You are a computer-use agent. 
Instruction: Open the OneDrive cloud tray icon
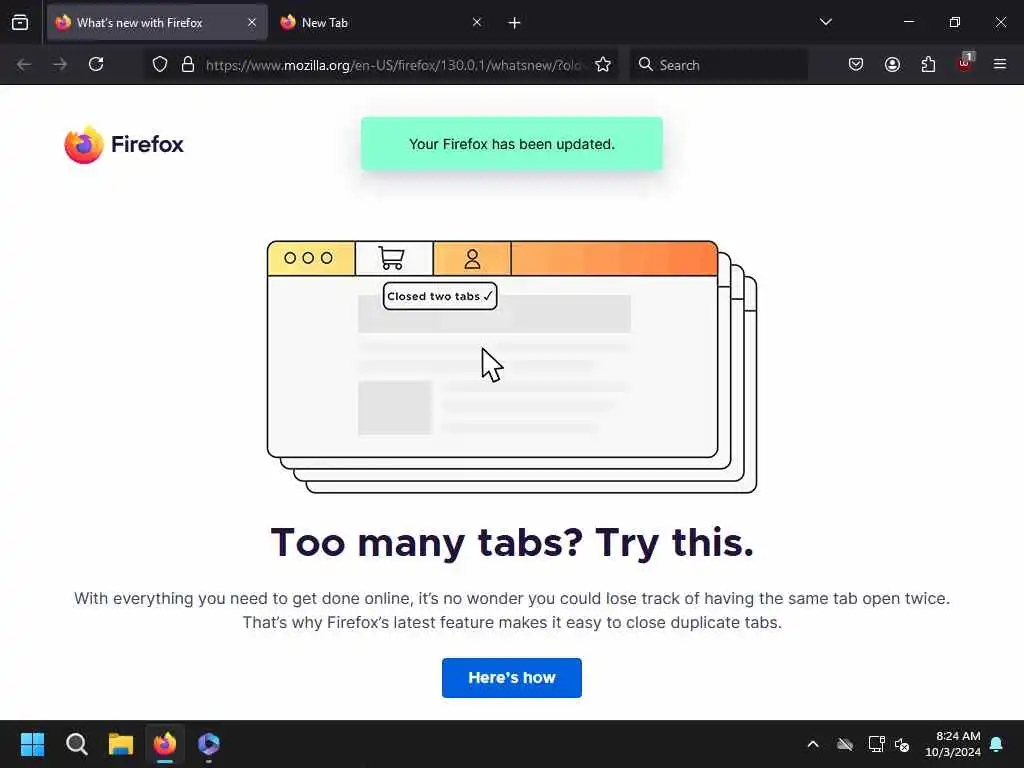[845, 744]
